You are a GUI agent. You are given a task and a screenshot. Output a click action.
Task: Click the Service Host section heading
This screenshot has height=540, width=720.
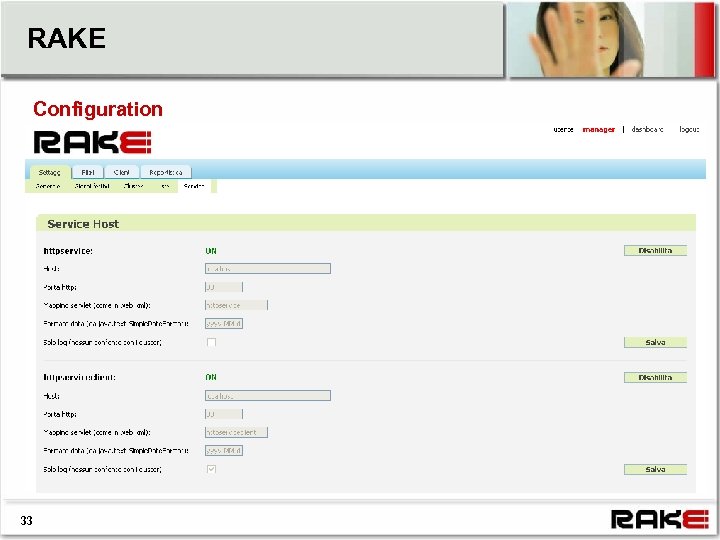click(x=83, y=224)
